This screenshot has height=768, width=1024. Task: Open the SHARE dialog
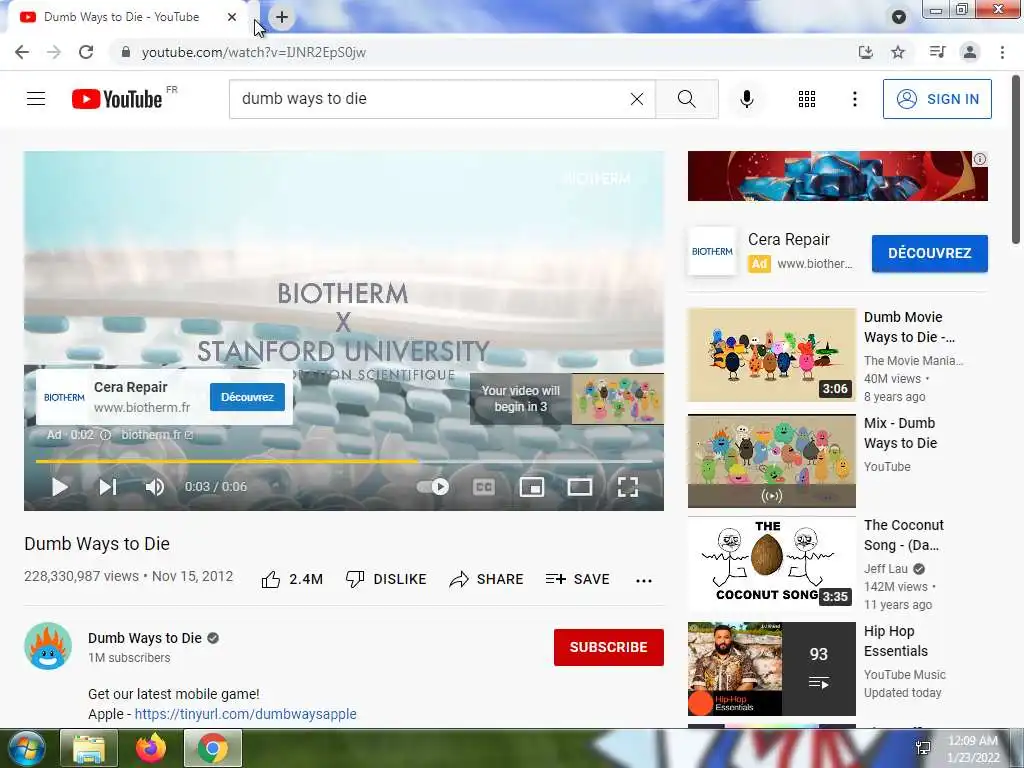487,579
